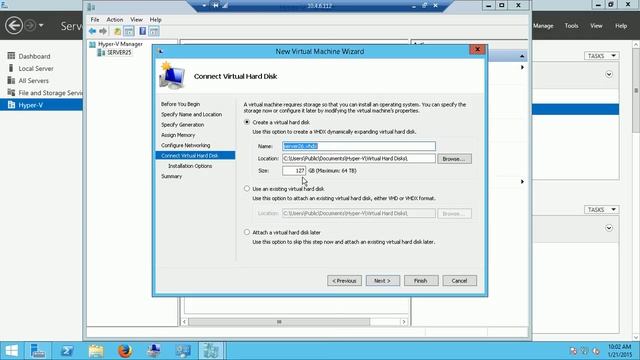Click horizontal scrollbar right arrow
The width and height of the screenshot is (640, 360).
tap(404, 322)
